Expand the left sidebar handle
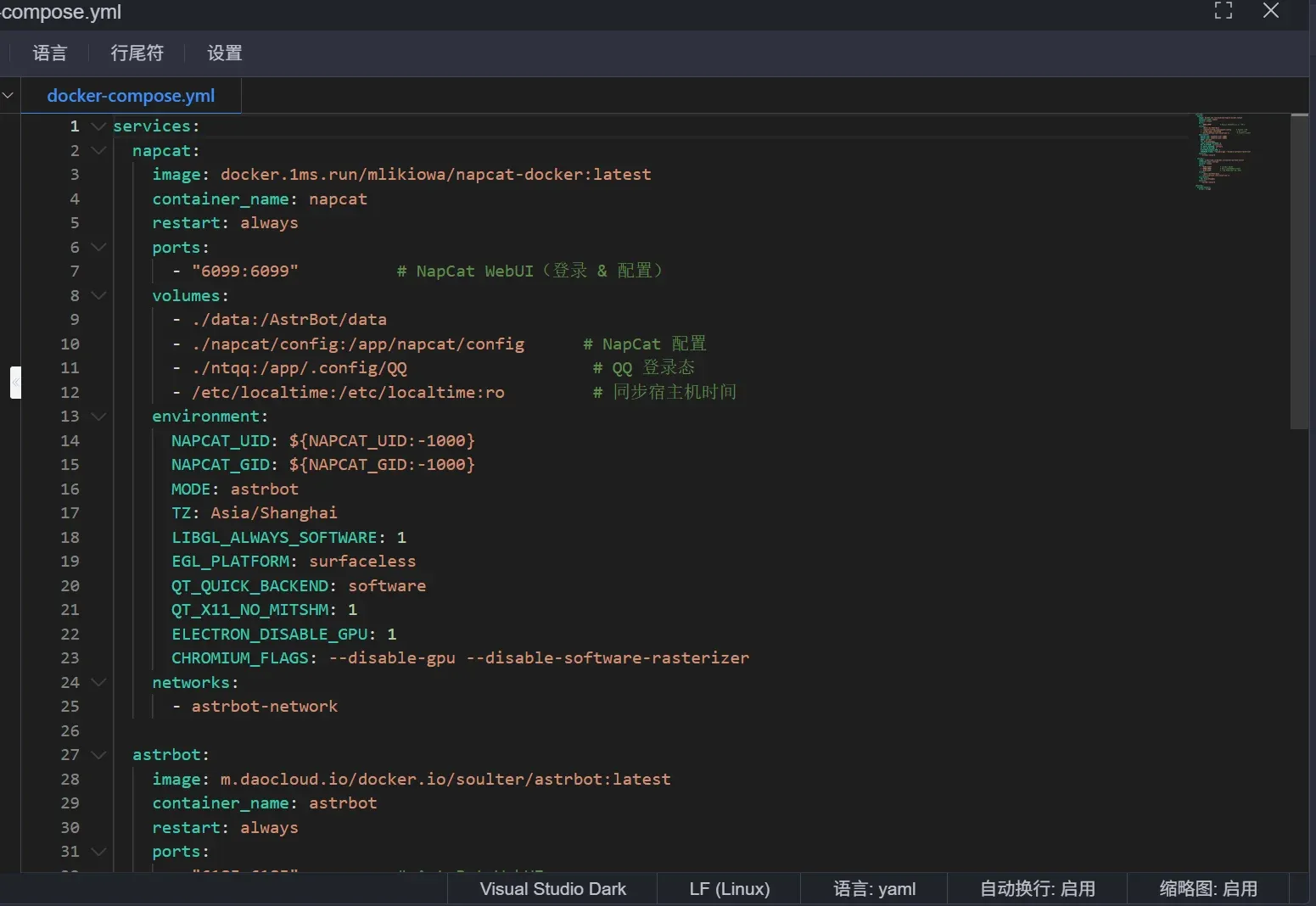Viewport: 1316px width, 906px height. point(15,383)
